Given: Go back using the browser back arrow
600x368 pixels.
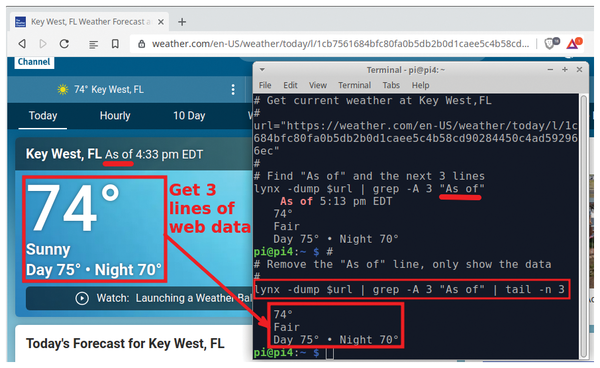Looking at the screenshot, I should point(22,44).
